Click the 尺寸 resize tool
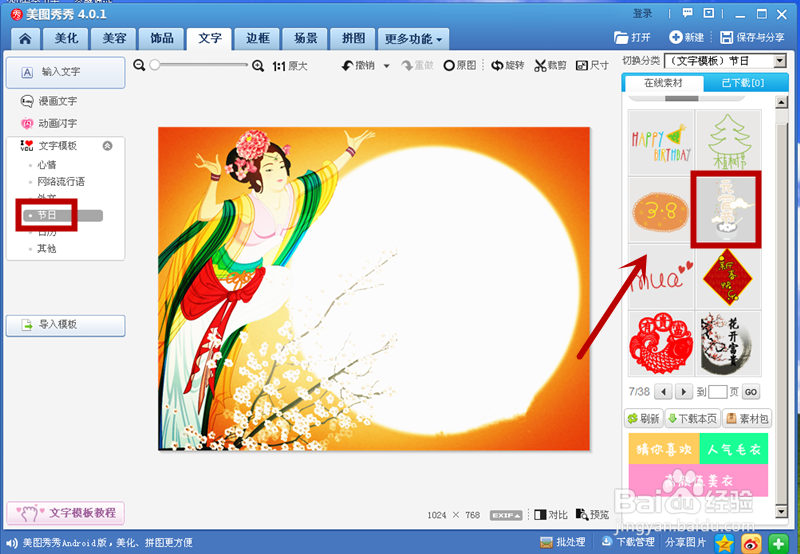The height and width of the screenshot is (554, 800). click(592, 65)
